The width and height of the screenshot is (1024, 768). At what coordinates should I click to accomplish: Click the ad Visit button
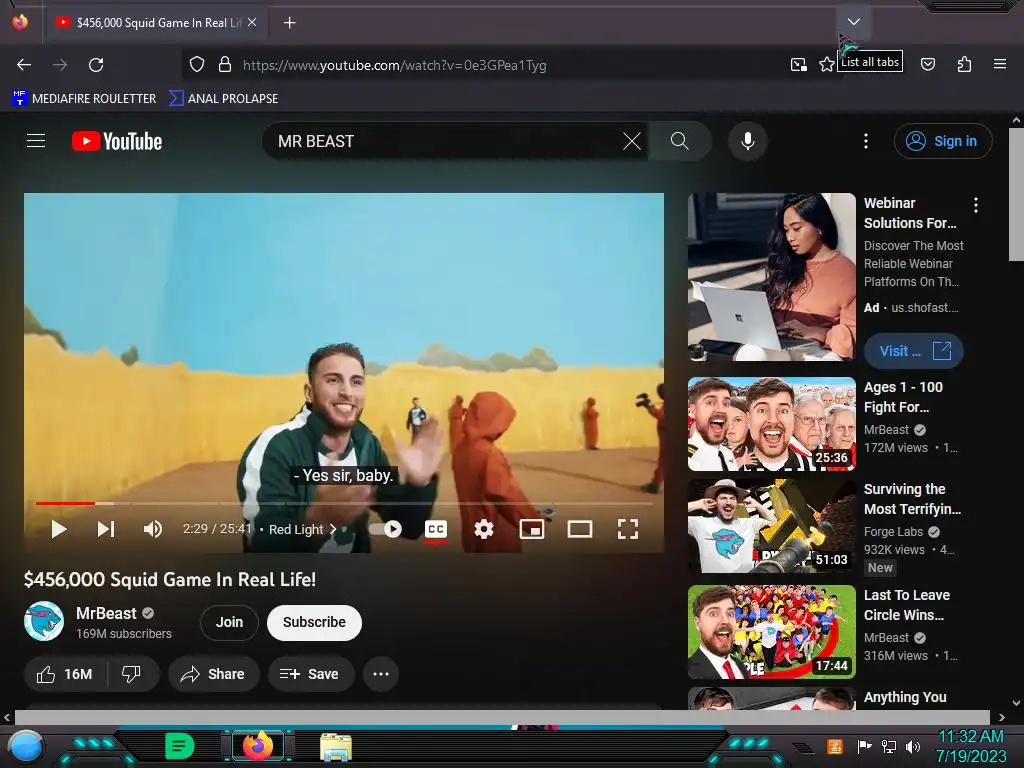[914, 351]
